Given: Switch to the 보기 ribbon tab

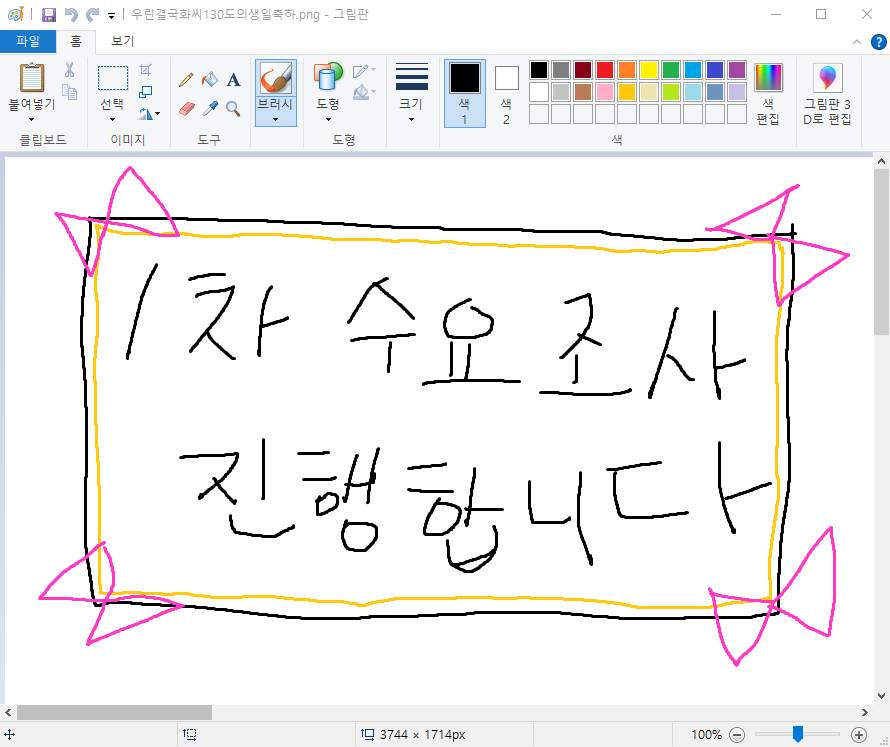Looking at the screenshot, I should point(122,41).
